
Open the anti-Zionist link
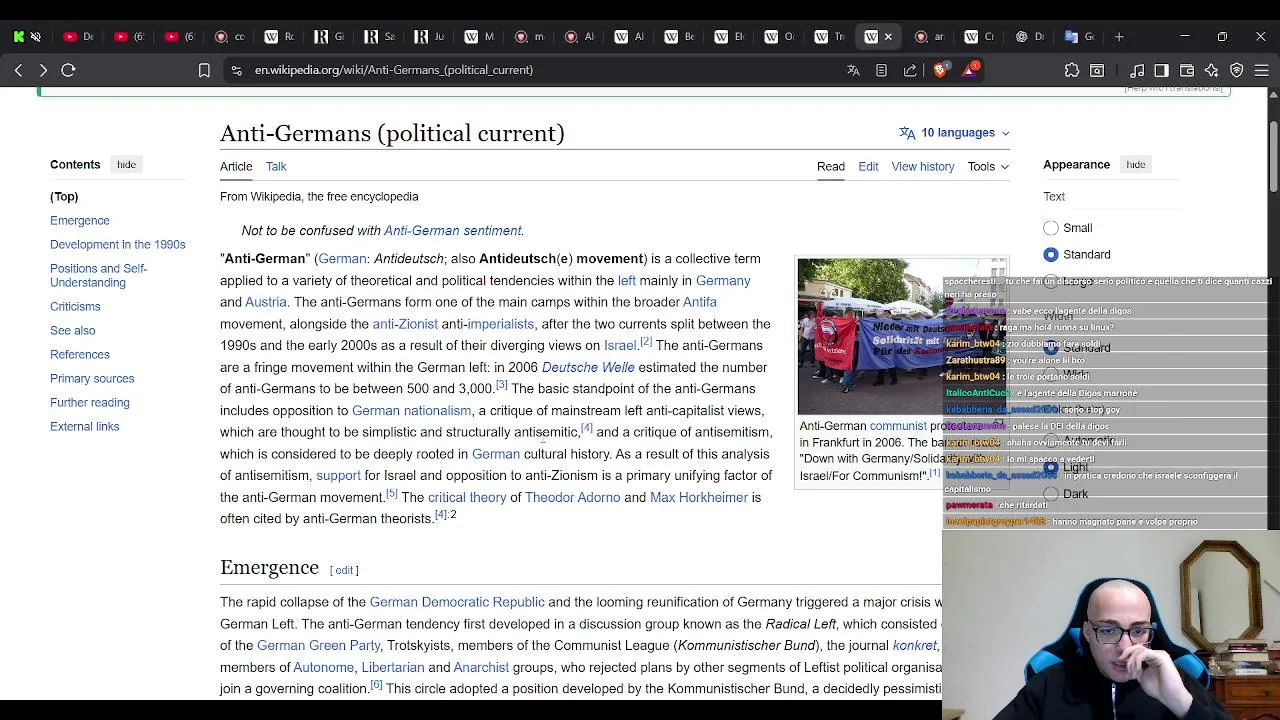pos(405,325)
